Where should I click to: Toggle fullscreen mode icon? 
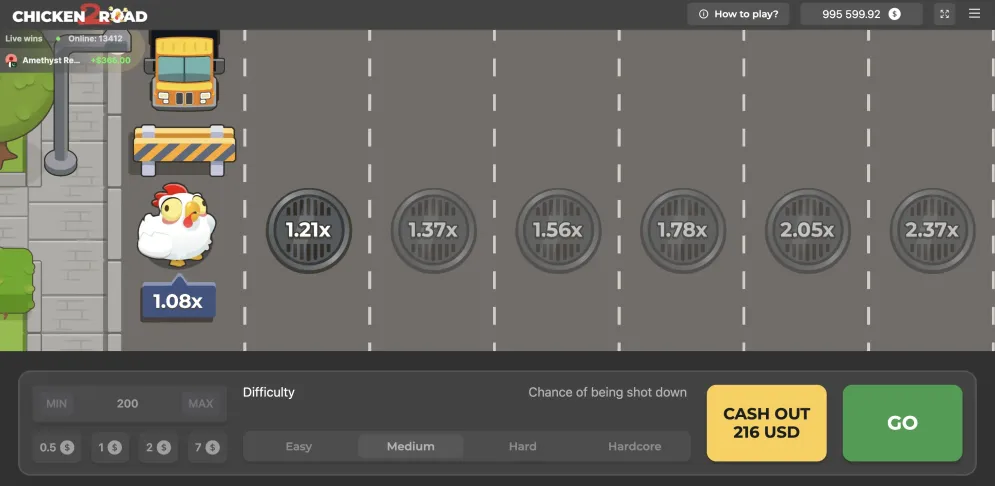(944, 14)
